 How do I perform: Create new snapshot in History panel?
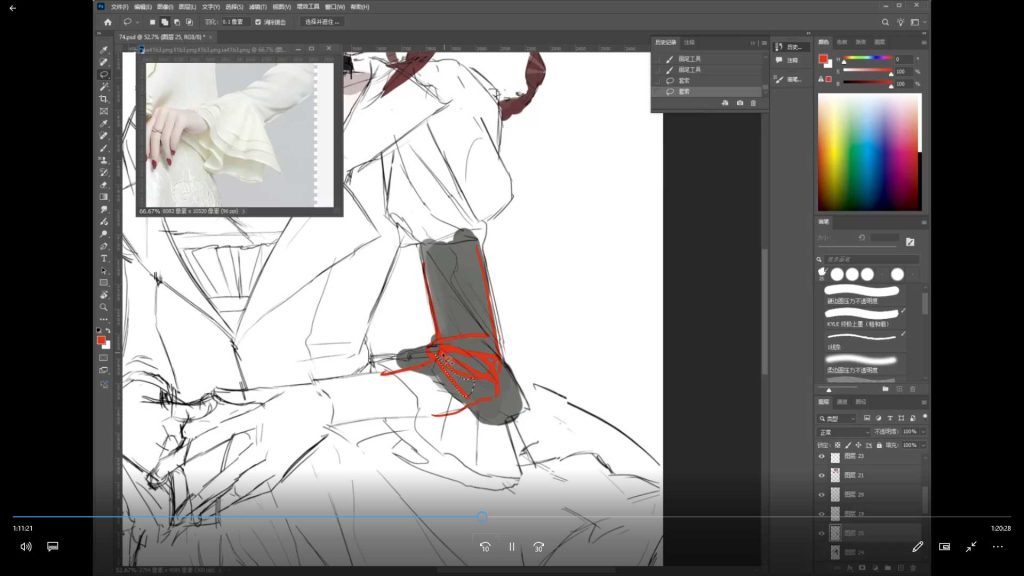(x=739, y=103)
